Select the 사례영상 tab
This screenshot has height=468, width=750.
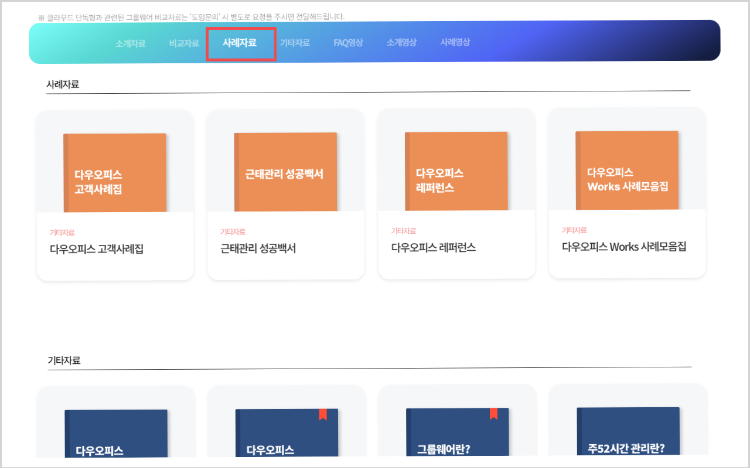(455, 42)
